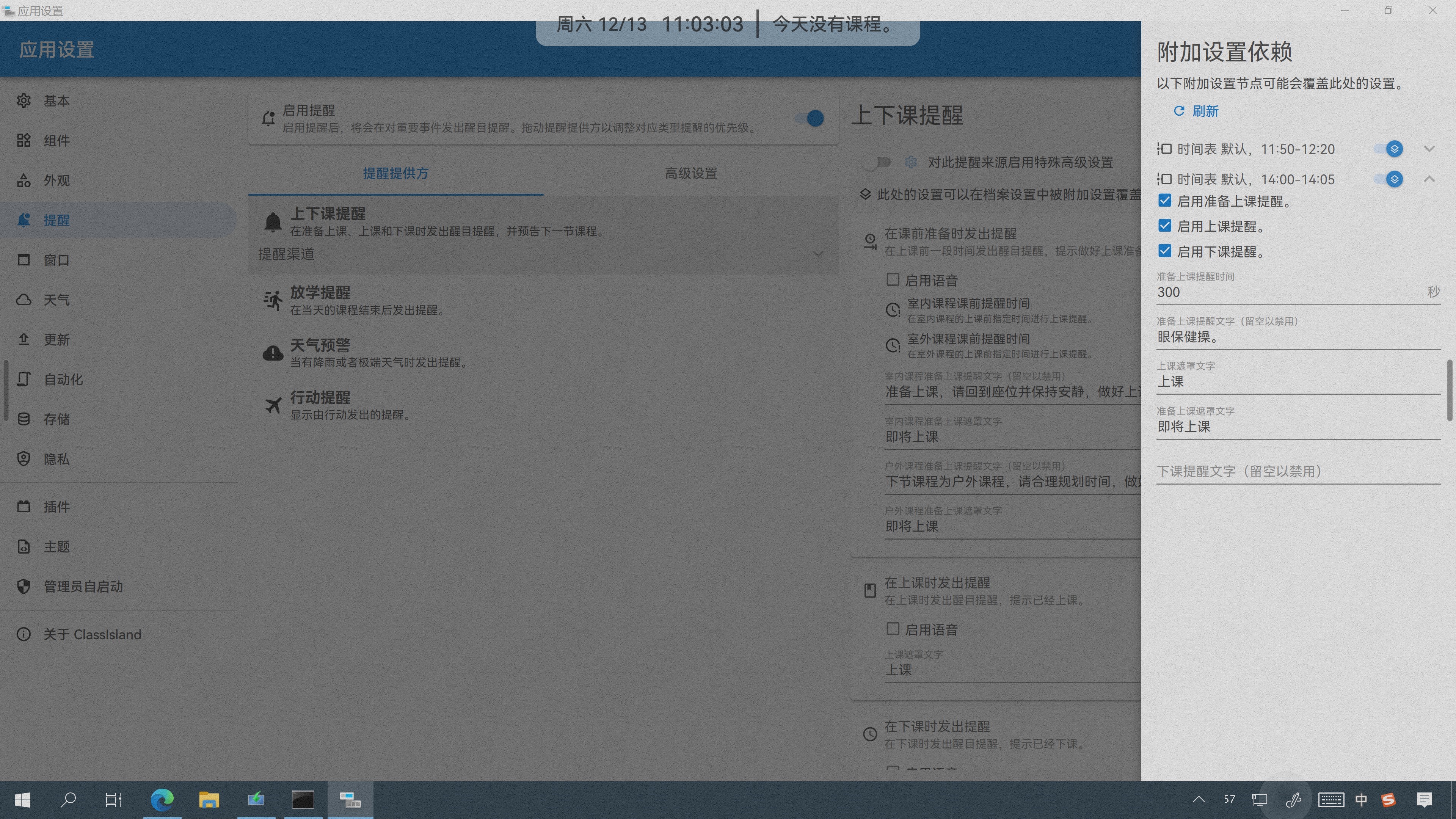Image resolution: width=1456 pixels, height=819 pixels.
Task: Expand the 11:50-12:20 timetable entry chevron
Action: pos(1429,149)
